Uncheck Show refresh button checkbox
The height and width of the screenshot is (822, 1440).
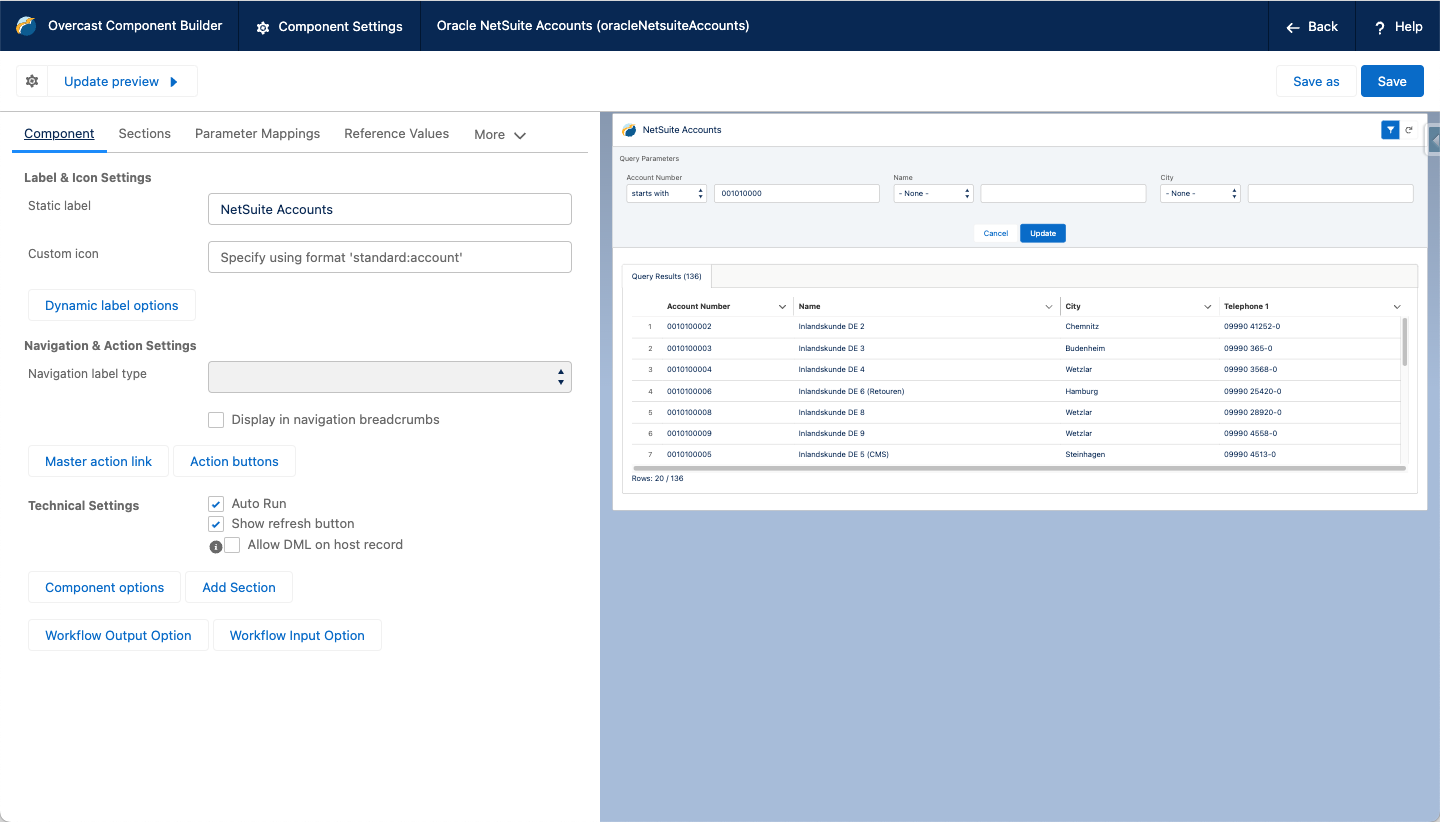[216, 524]
